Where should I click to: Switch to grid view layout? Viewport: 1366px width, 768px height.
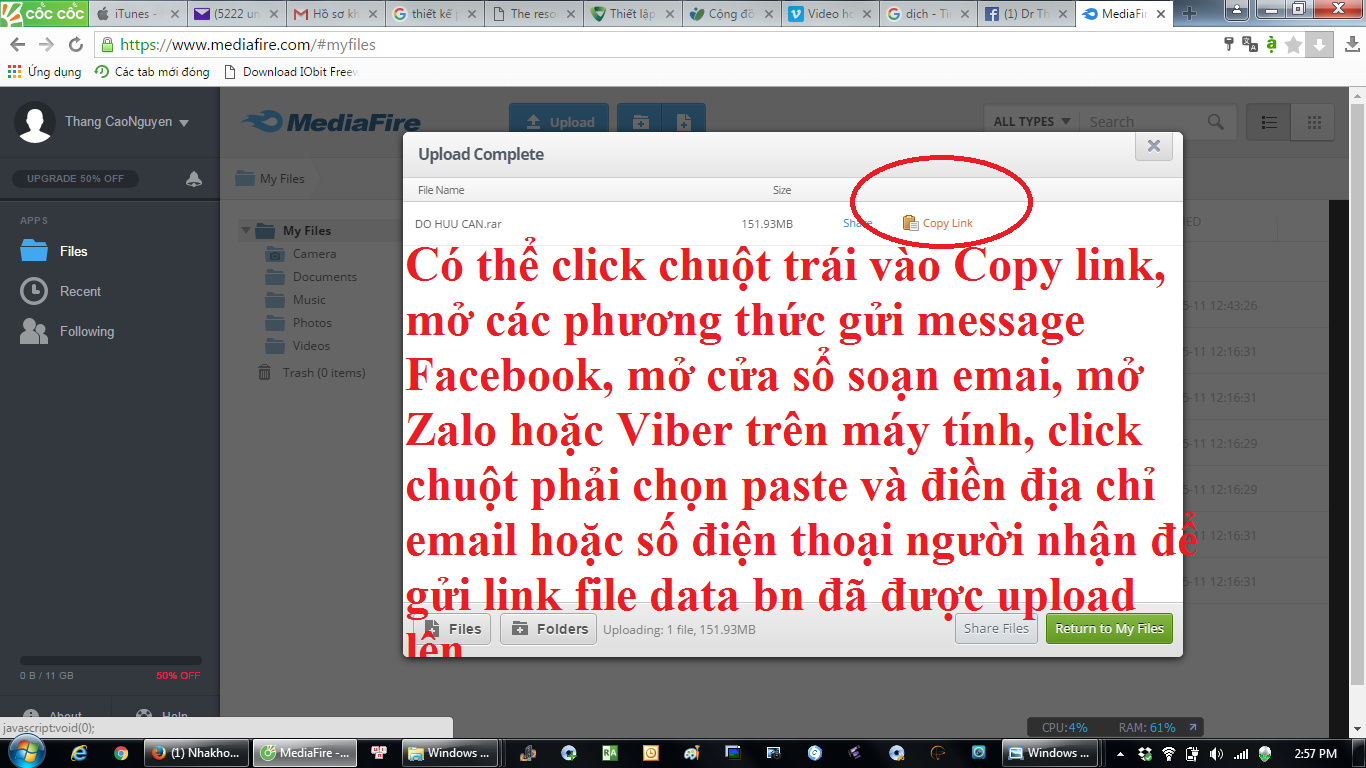point(1313,122)
